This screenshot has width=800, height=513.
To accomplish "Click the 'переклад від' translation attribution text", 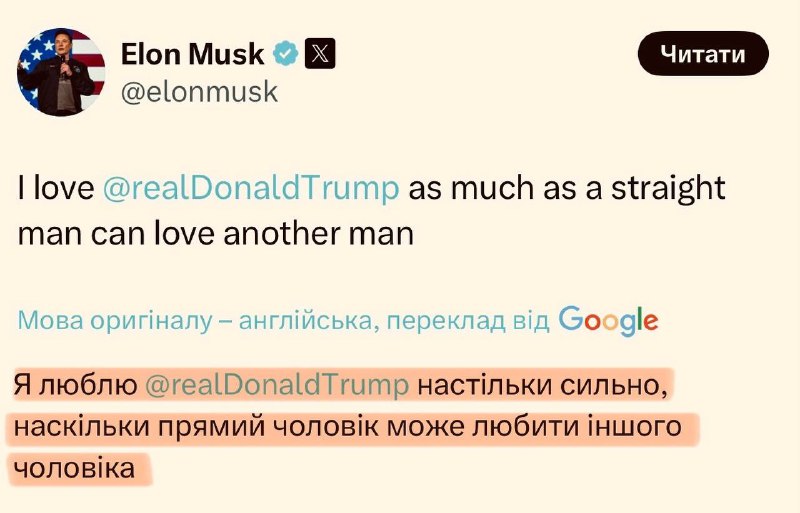I will click(468, 321).
